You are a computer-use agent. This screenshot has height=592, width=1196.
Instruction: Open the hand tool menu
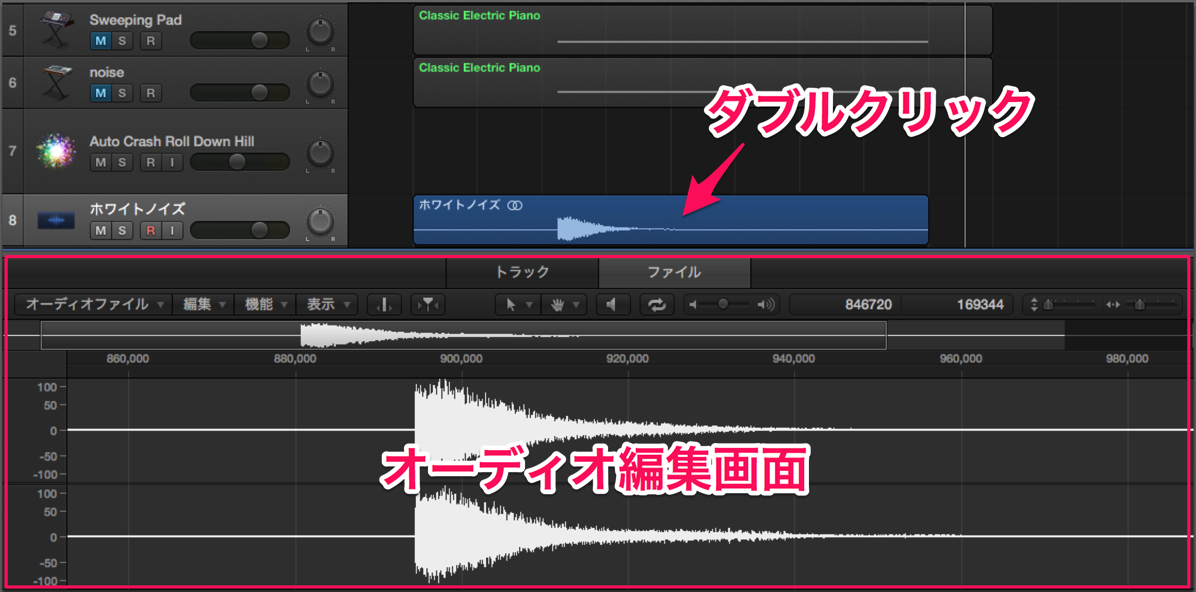pyautogui.click(x=562, y=304)
